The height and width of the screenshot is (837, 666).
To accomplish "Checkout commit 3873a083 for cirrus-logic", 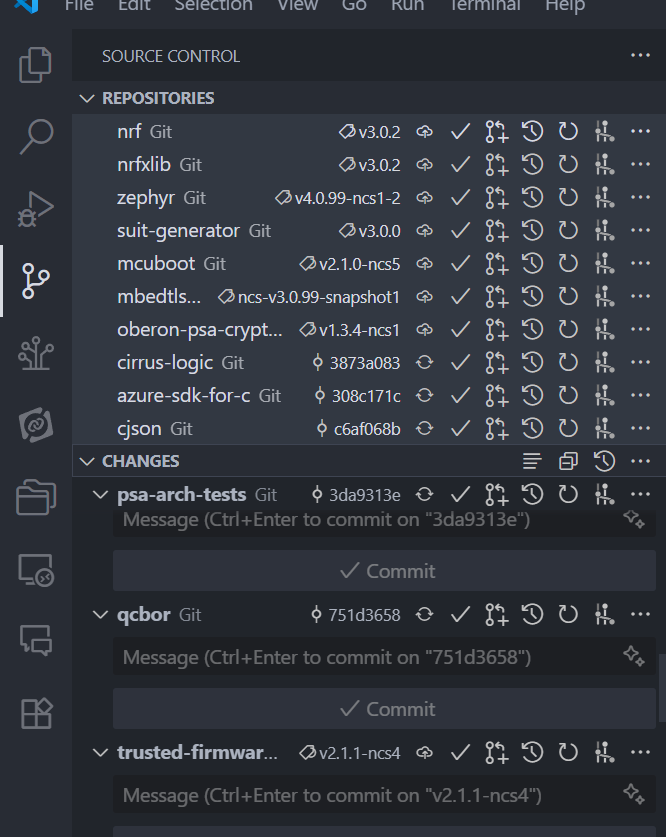I will point(356,363).
